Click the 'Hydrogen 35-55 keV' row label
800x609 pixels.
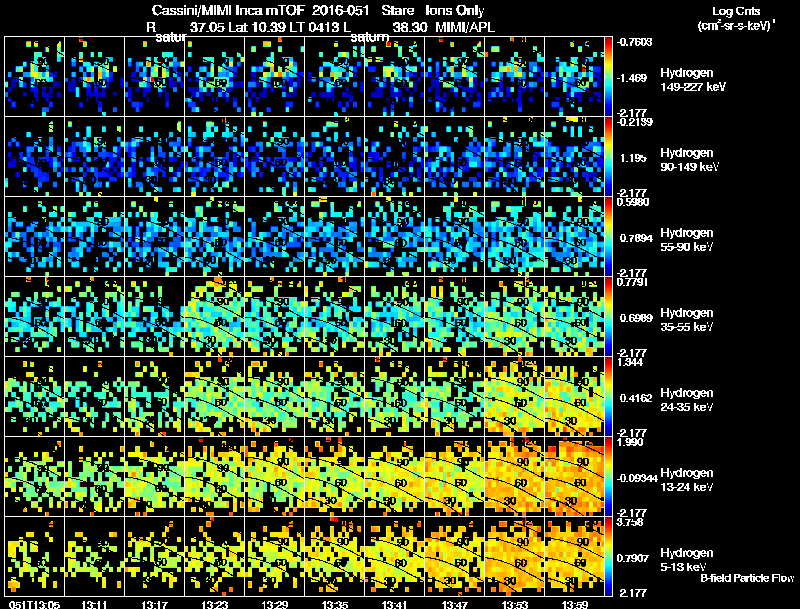687,320
